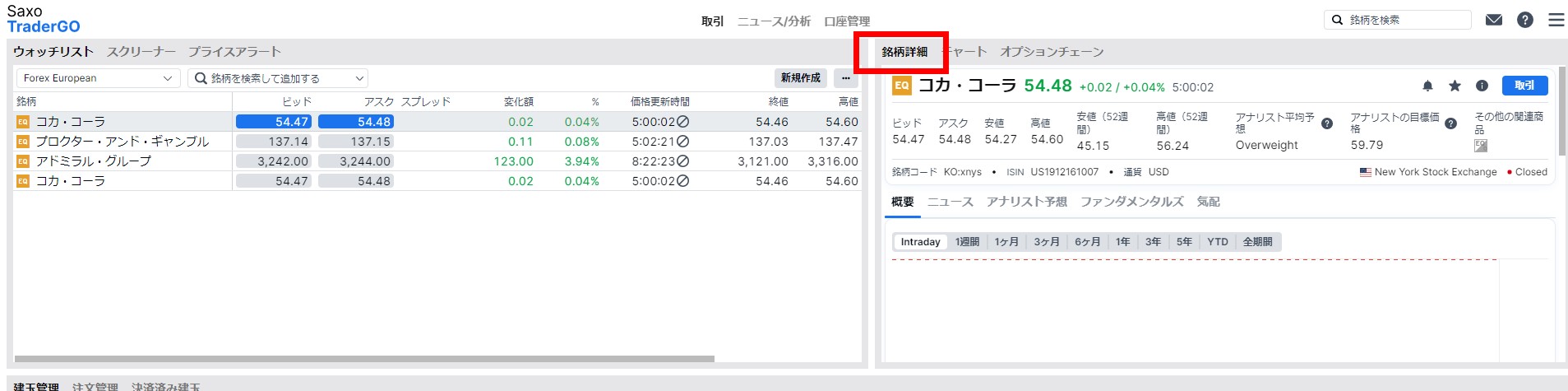Image resolution: width=1568 pixels, height=391 pixels.
Task: Open the ファンダメンタルズ sub-tab
Action: pos(1131,202)
